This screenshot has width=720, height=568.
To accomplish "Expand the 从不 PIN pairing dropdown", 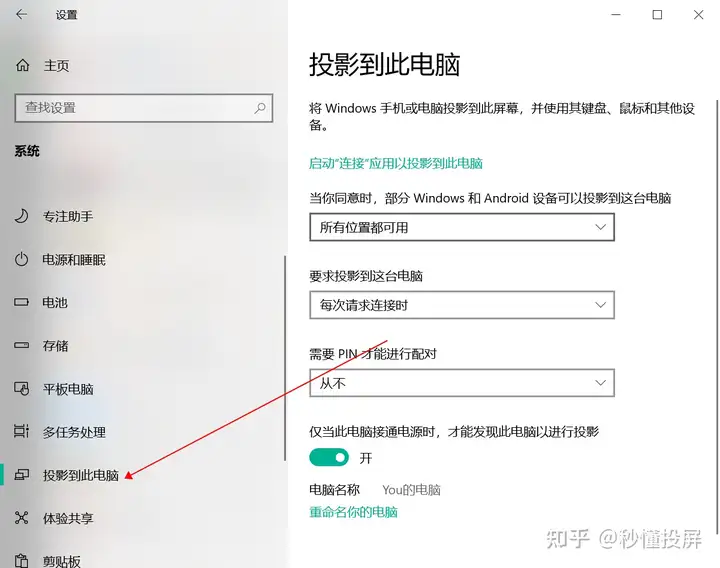I will coord(462,383).
